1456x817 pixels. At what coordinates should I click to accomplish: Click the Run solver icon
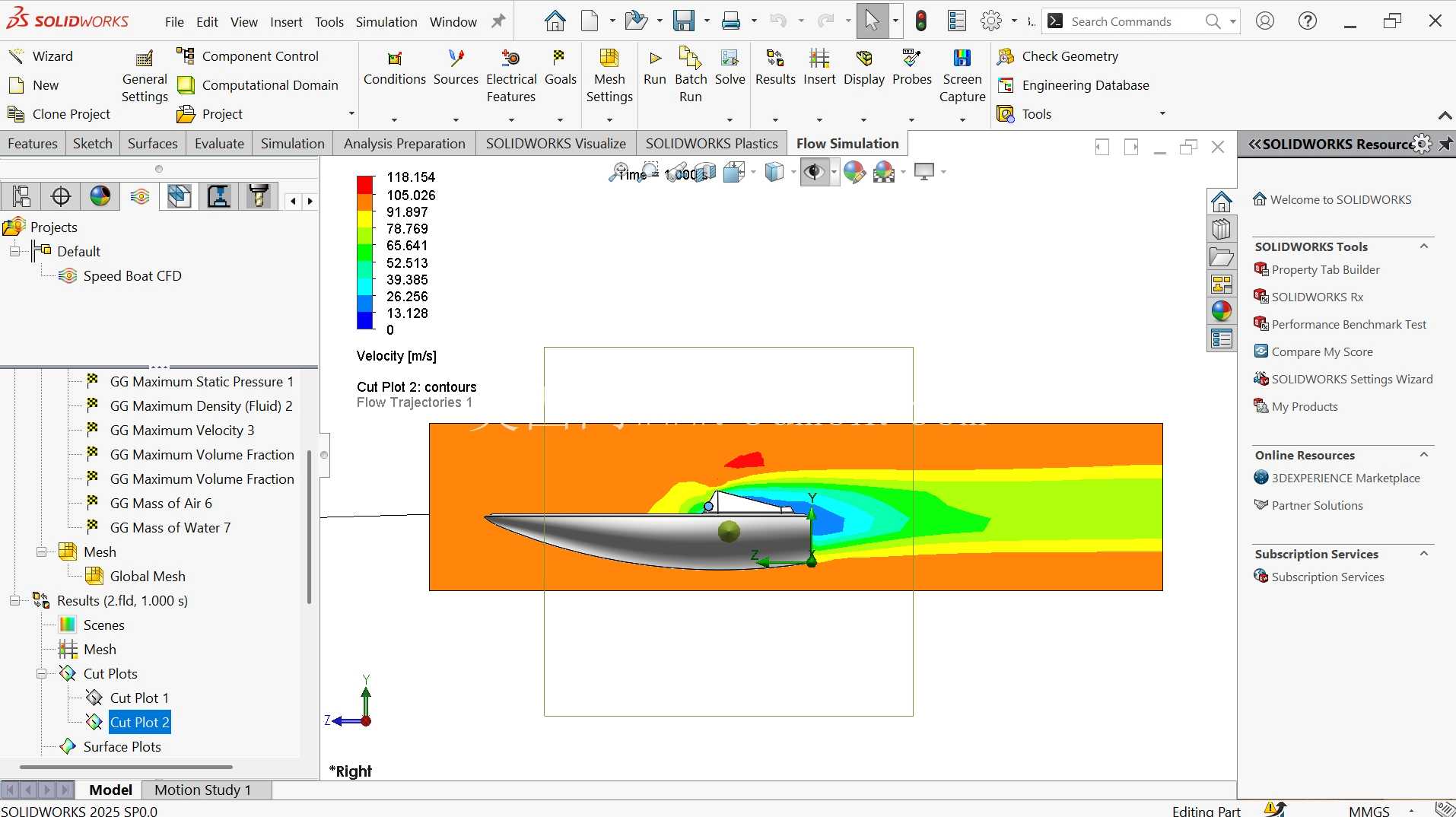(655, 68)
